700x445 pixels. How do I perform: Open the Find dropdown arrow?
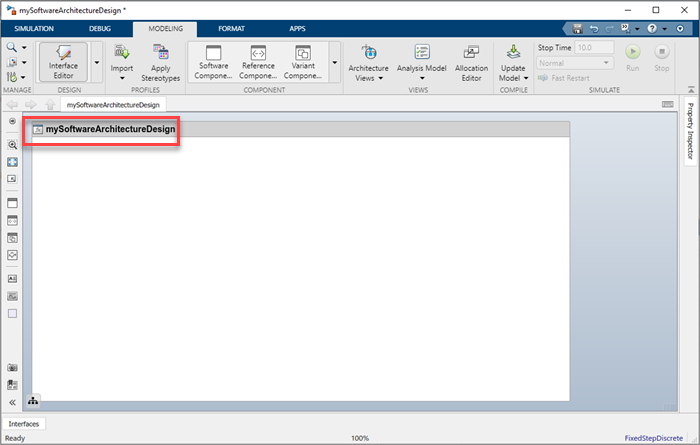point(24,47)
